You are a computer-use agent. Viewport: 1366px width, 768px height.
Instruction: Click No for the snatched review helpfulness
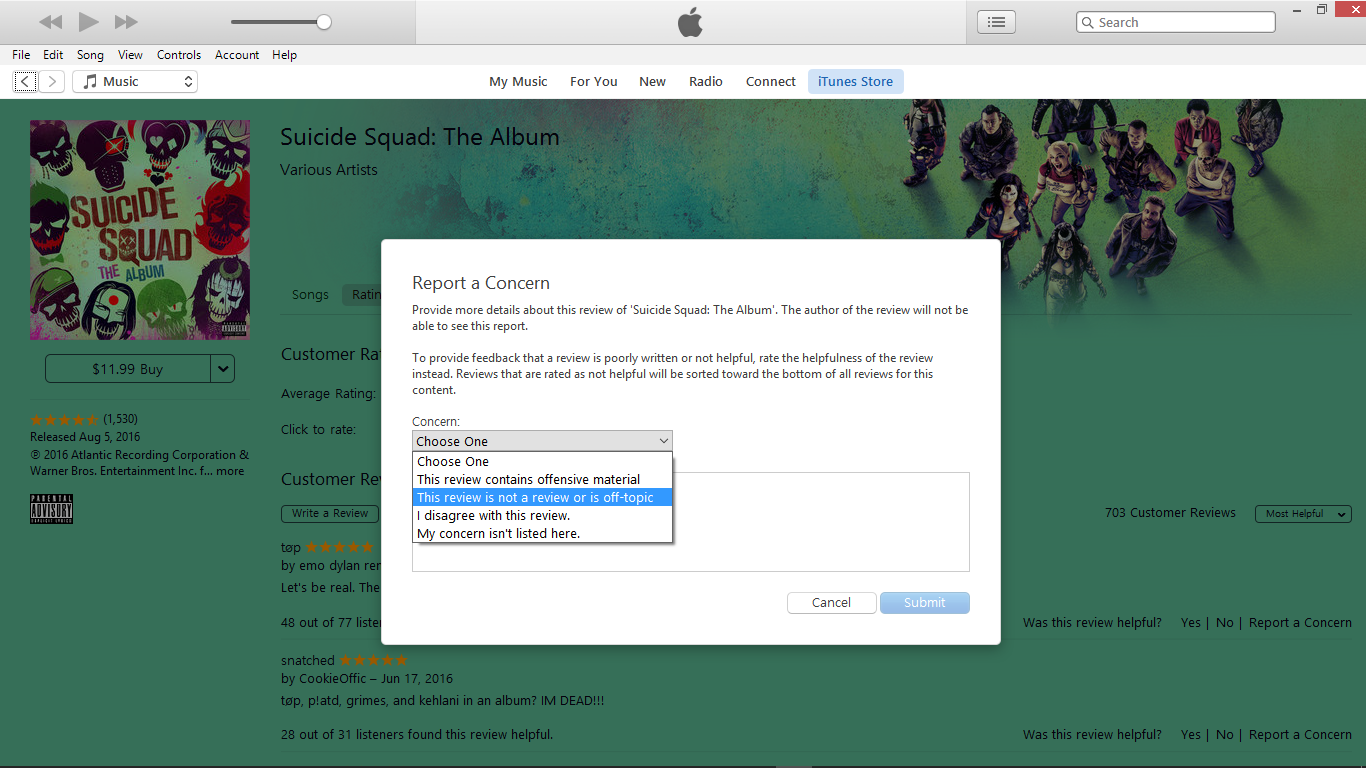[x=1225, y=734]
